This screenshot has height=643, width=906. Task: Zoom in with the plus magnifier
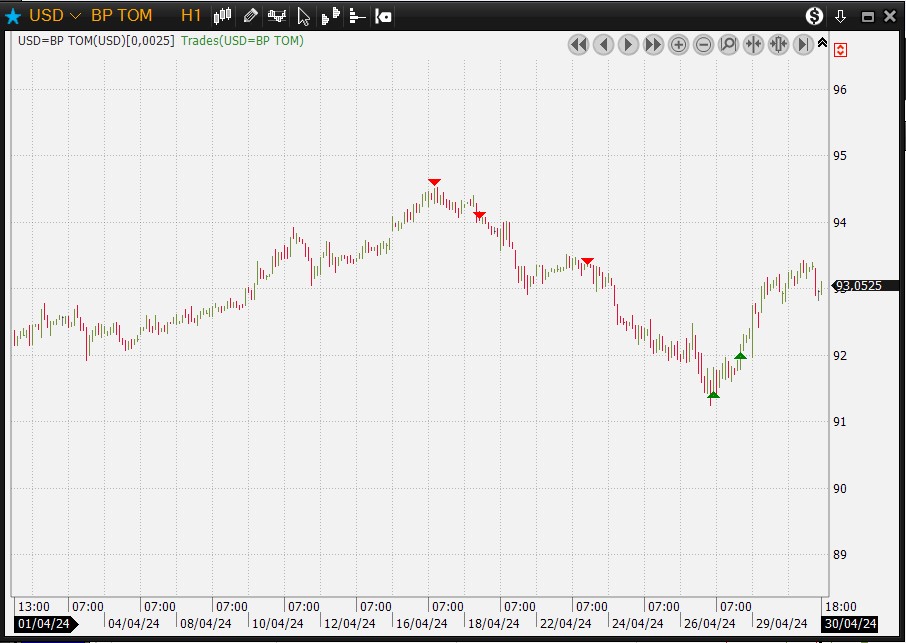[678, 44]
